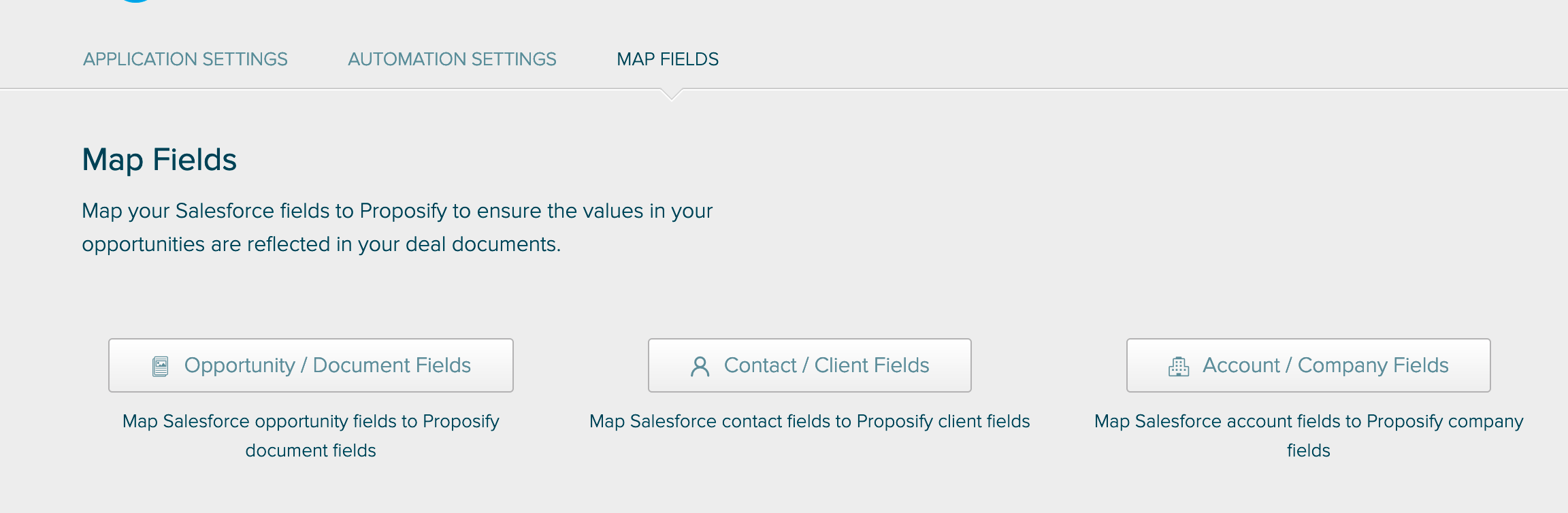Open Account / Company Fields mapping
The height and width of the screenshot is (513, 1568).
coord(1309,365)
